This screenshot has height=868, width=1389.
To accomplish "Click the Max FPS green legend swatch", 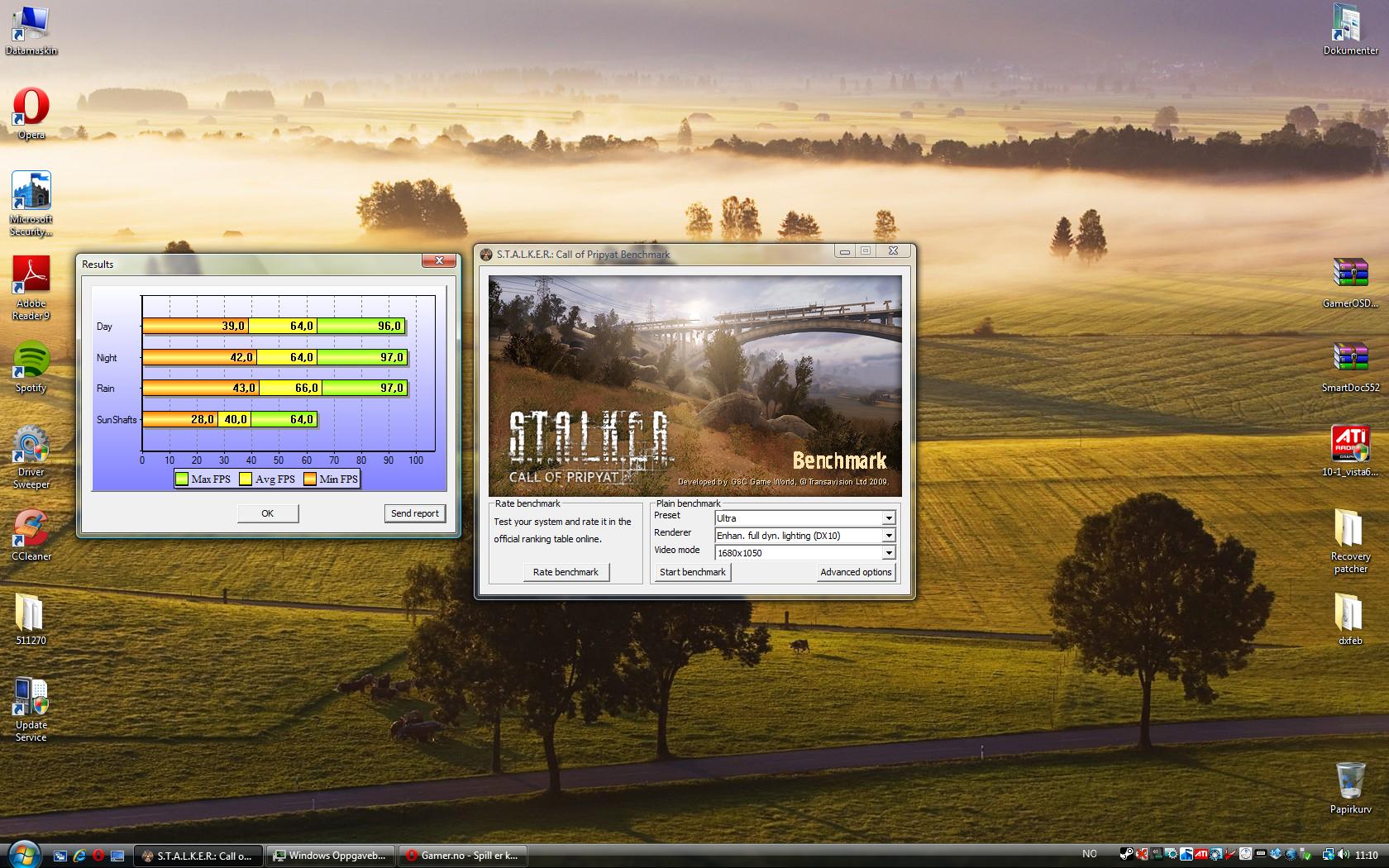I will (x=182, y=479).
